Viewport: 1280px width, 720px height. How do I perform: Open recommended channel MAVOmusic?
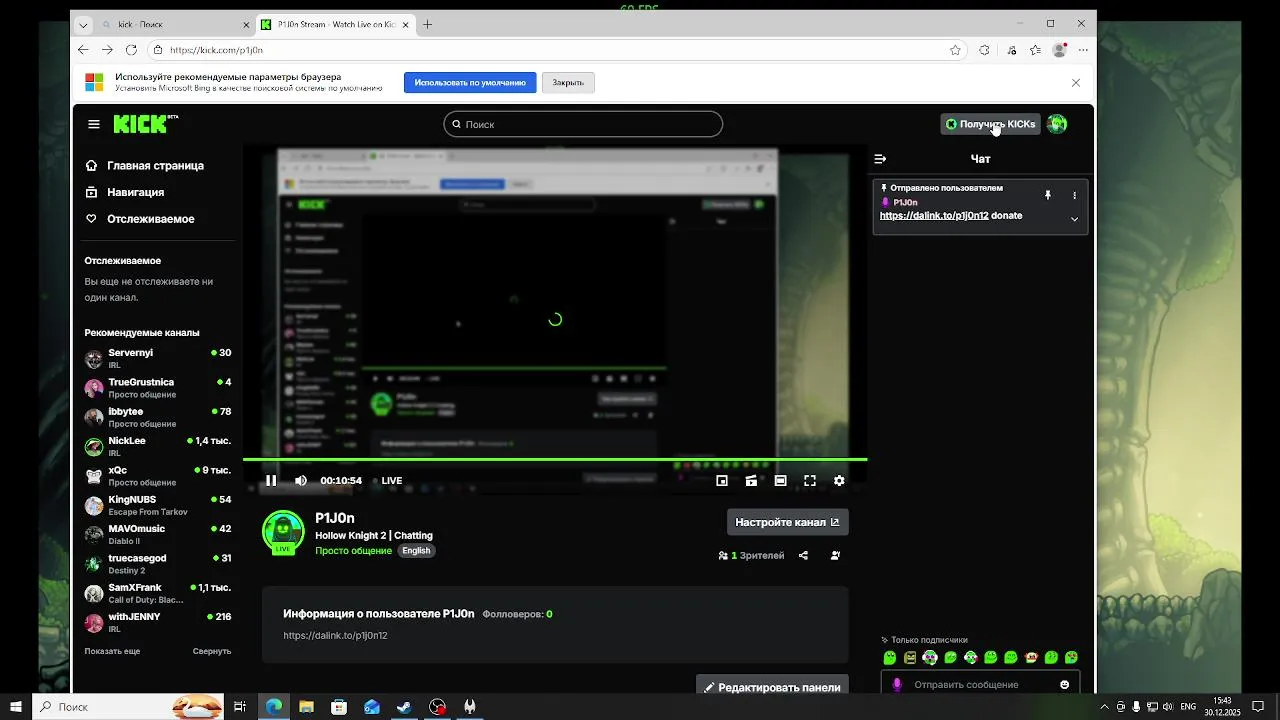pyautogui.click(x=158, y=534)
